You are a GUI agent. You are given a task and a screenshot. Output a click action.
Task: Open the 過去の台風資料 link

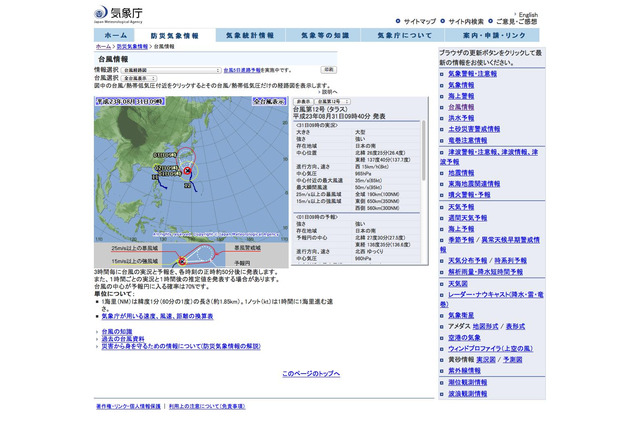123,339
